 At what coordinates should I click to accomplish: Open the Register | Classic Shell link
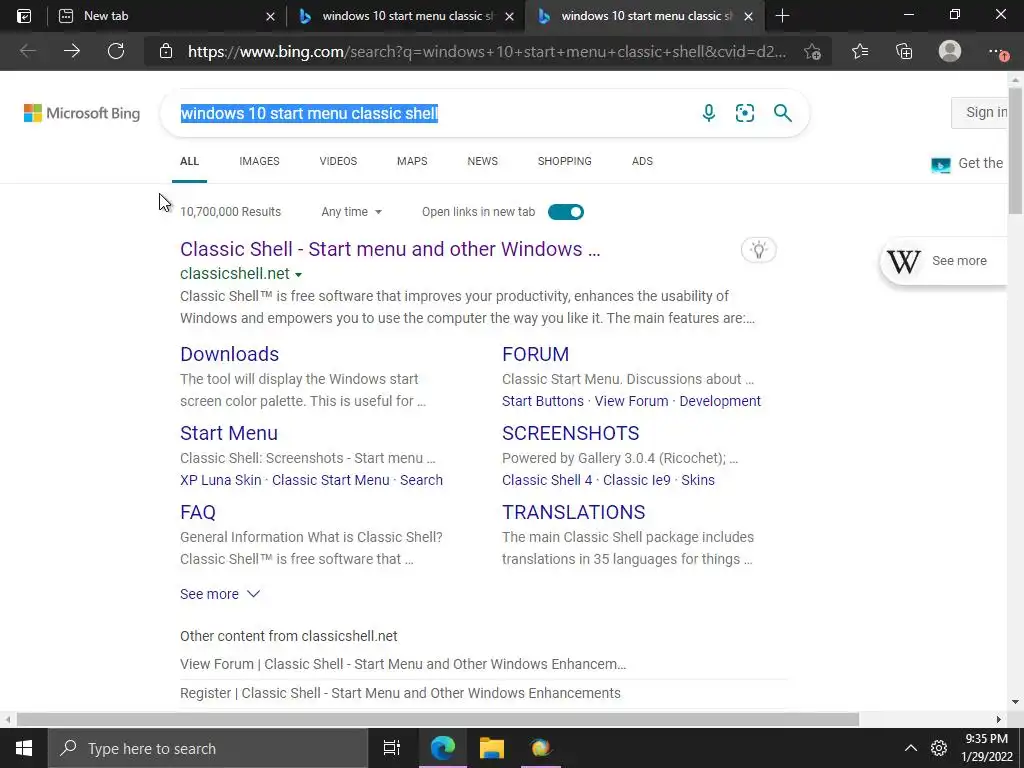pos(400,693)
